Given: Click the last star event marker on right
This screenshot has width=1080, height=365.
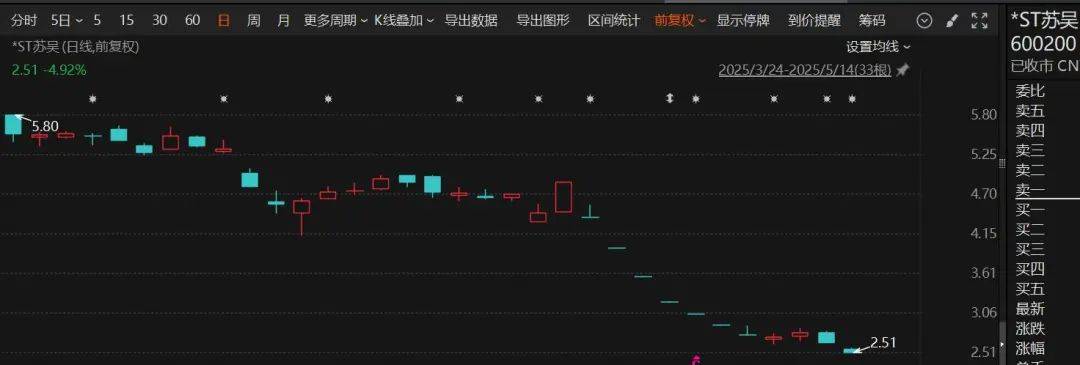Looking at the screenshot, I should pos(852,98).
